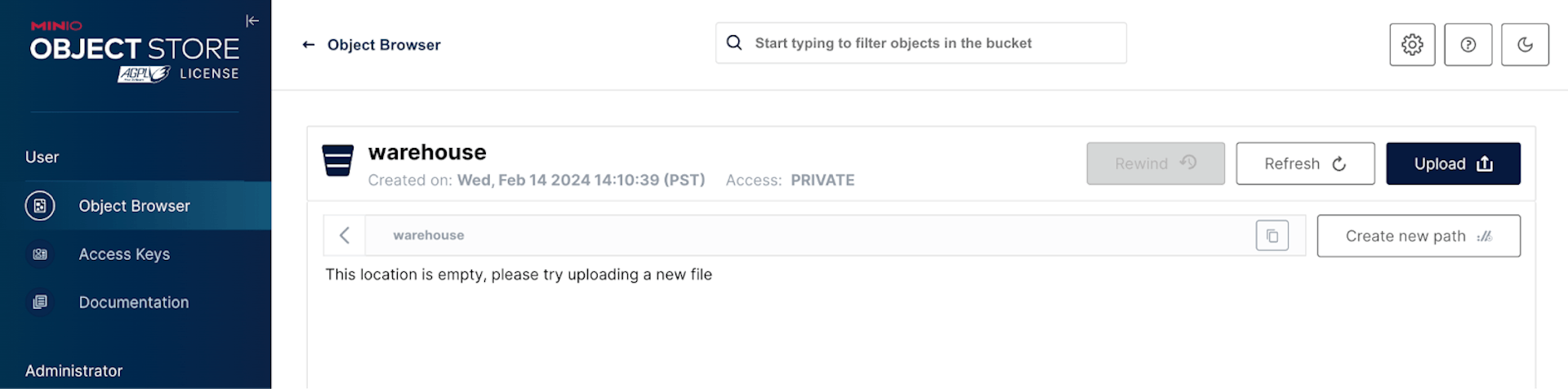Click the Access Keys sidebar icon
1568x389 pixels.
coord(40,254)
